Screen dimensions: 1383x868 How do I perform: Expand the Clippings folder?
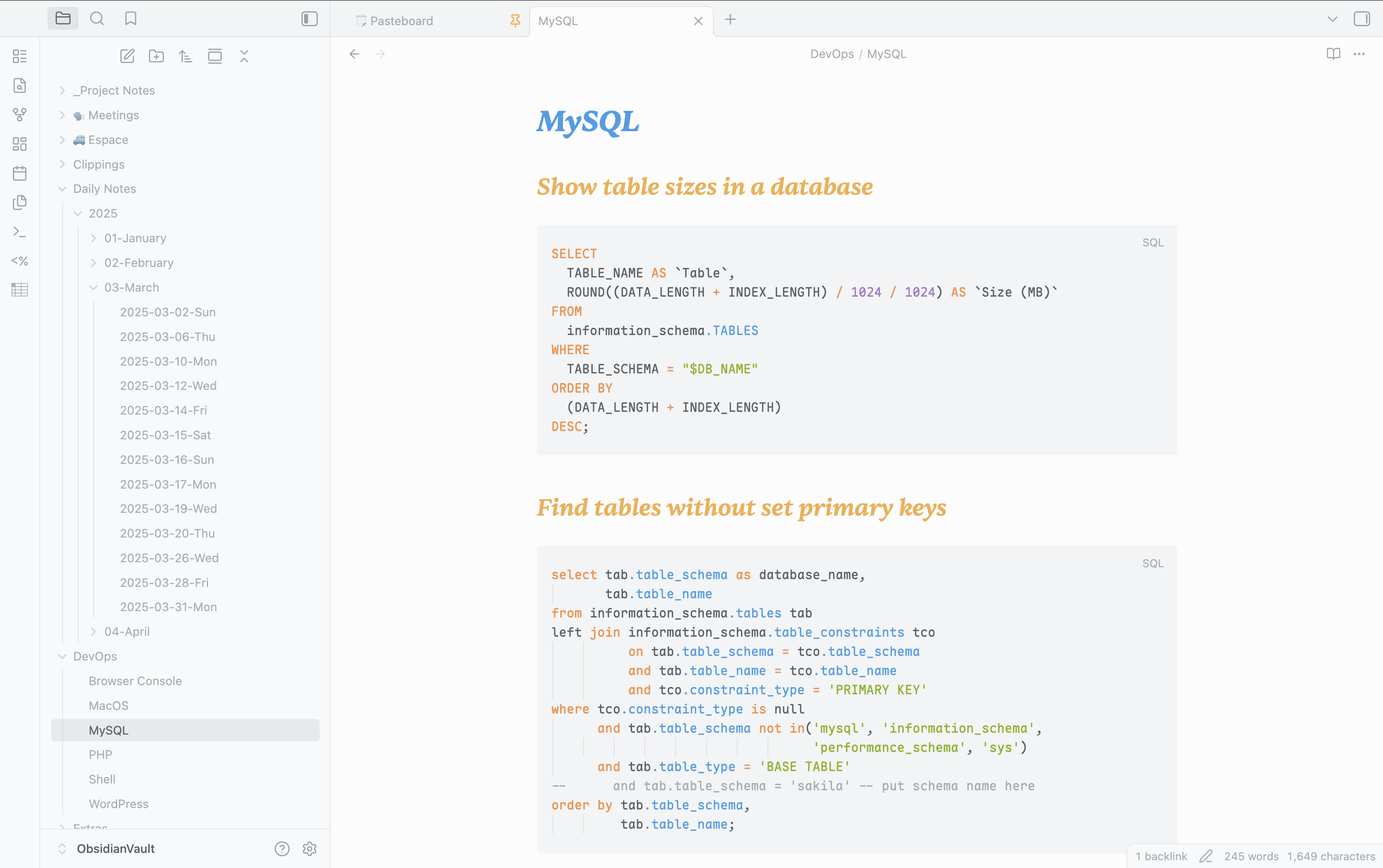(x=186, y=165)
